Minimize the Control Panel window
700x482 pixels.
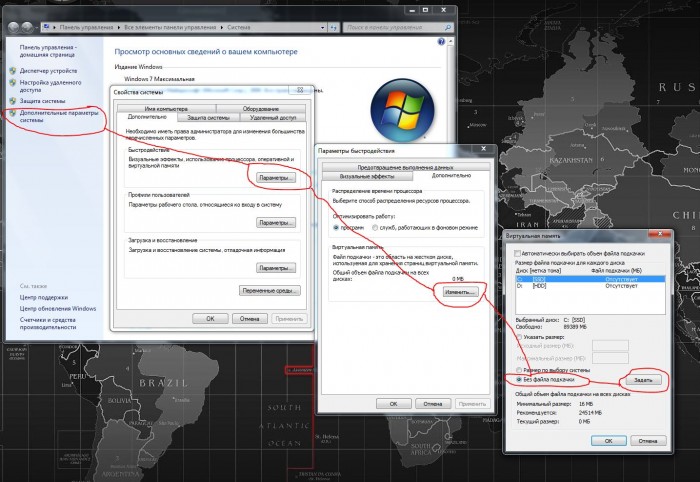click(x=412, y=10)
